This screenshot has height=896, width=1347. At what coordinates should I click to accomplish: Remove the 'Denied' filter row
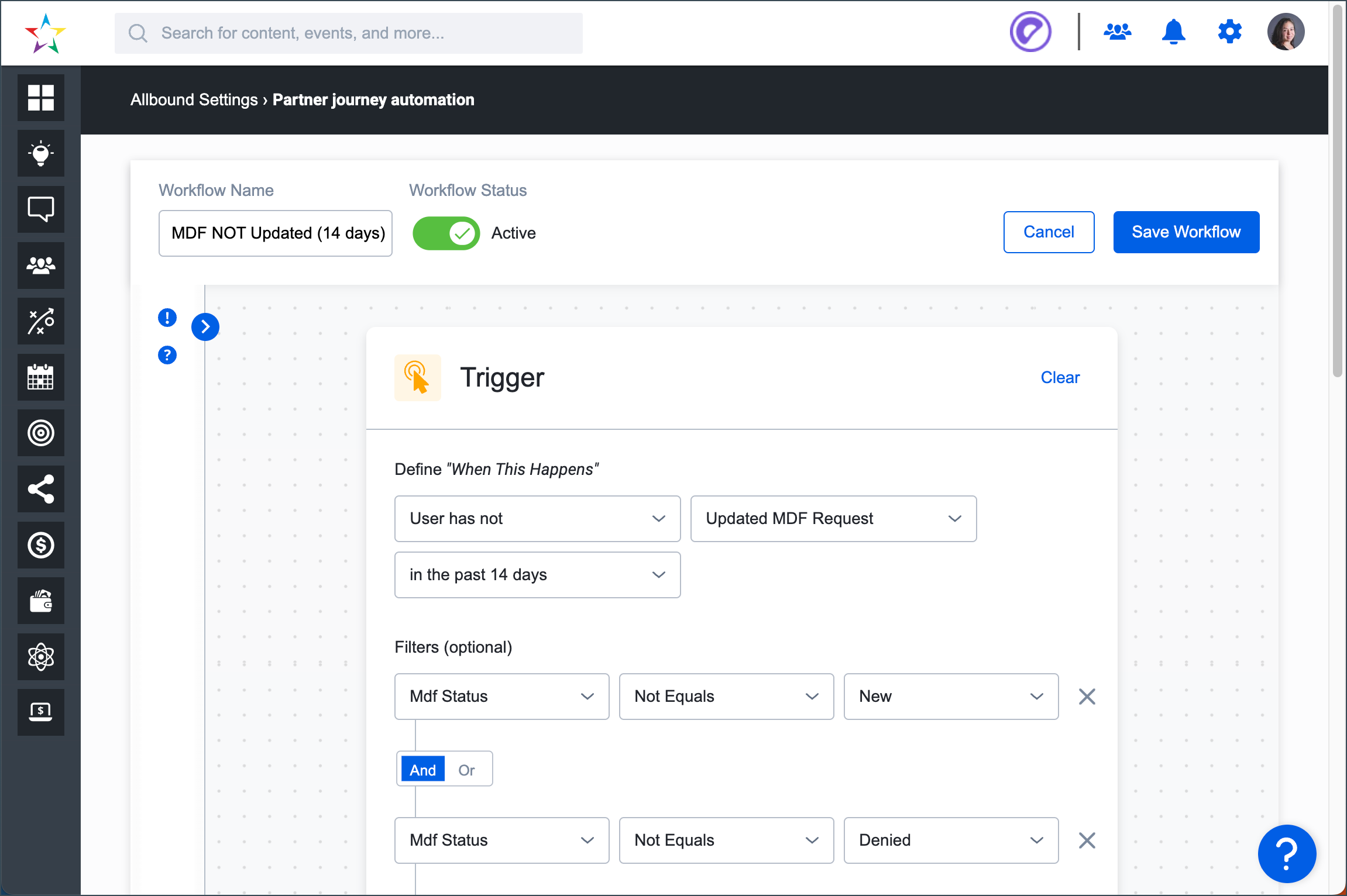[x=1087, y=840]
